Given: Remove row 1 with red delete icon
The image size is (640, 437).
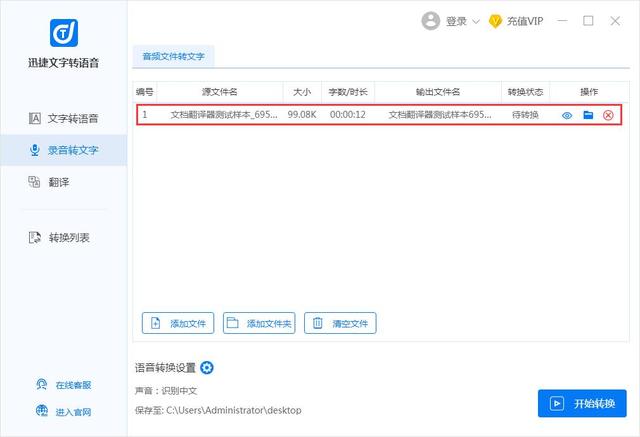Looking at the screenshot, I should click(608, 115).
